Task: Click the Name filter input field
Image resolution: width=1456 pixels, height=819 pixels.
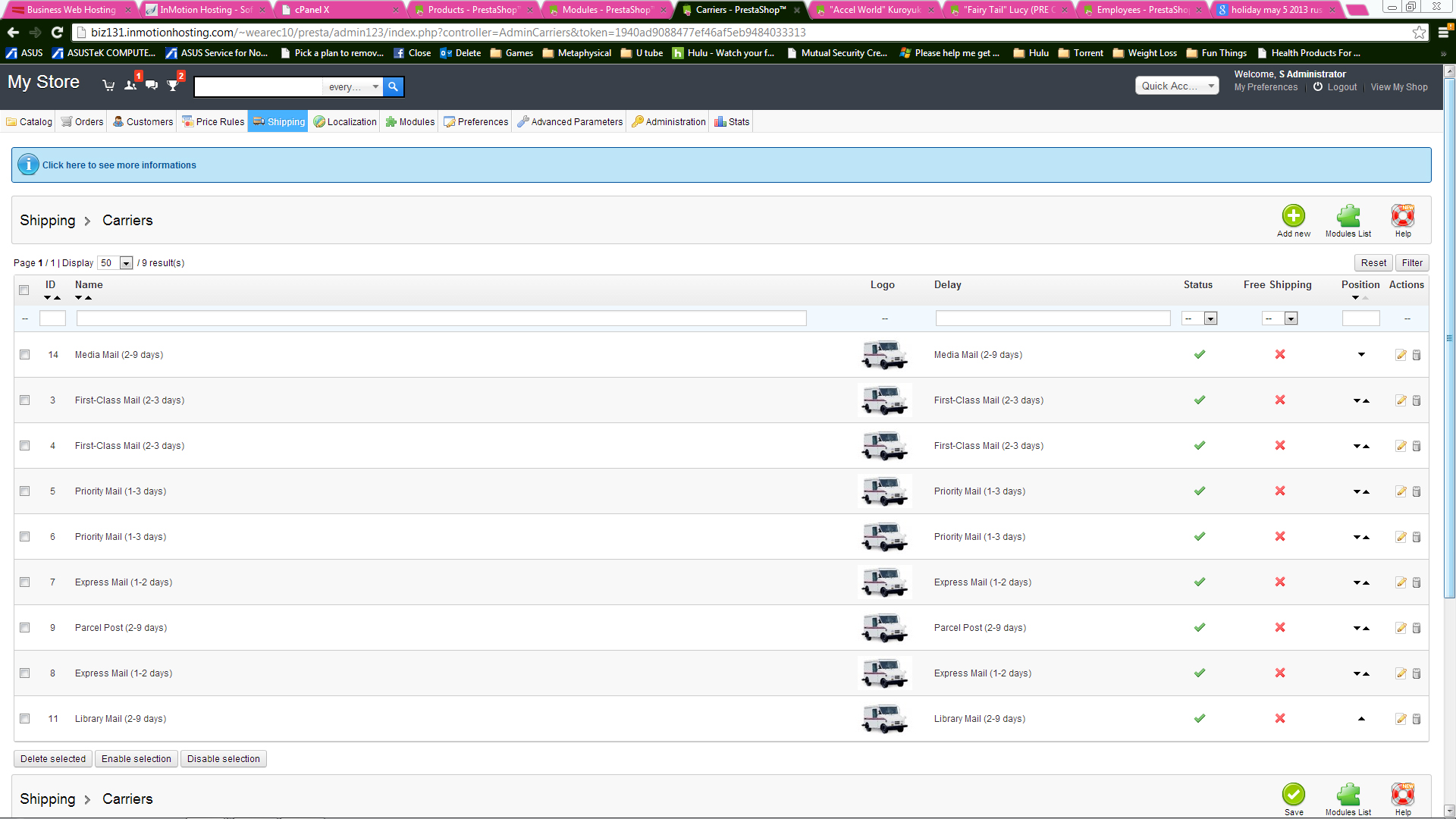Action: pyautogui.click(x=441, y=318)
